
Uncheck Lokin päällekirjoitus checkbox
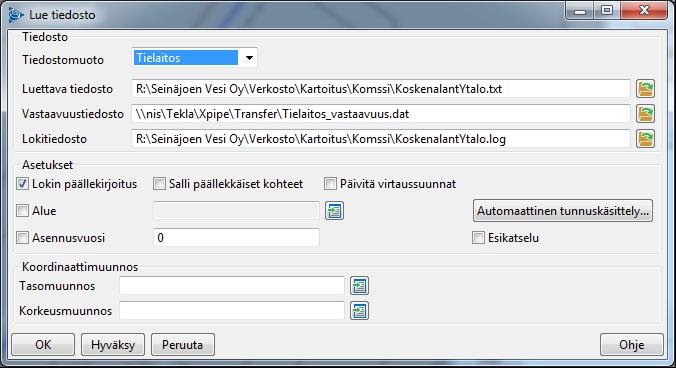pyautogui.click(x=22, y=184)
